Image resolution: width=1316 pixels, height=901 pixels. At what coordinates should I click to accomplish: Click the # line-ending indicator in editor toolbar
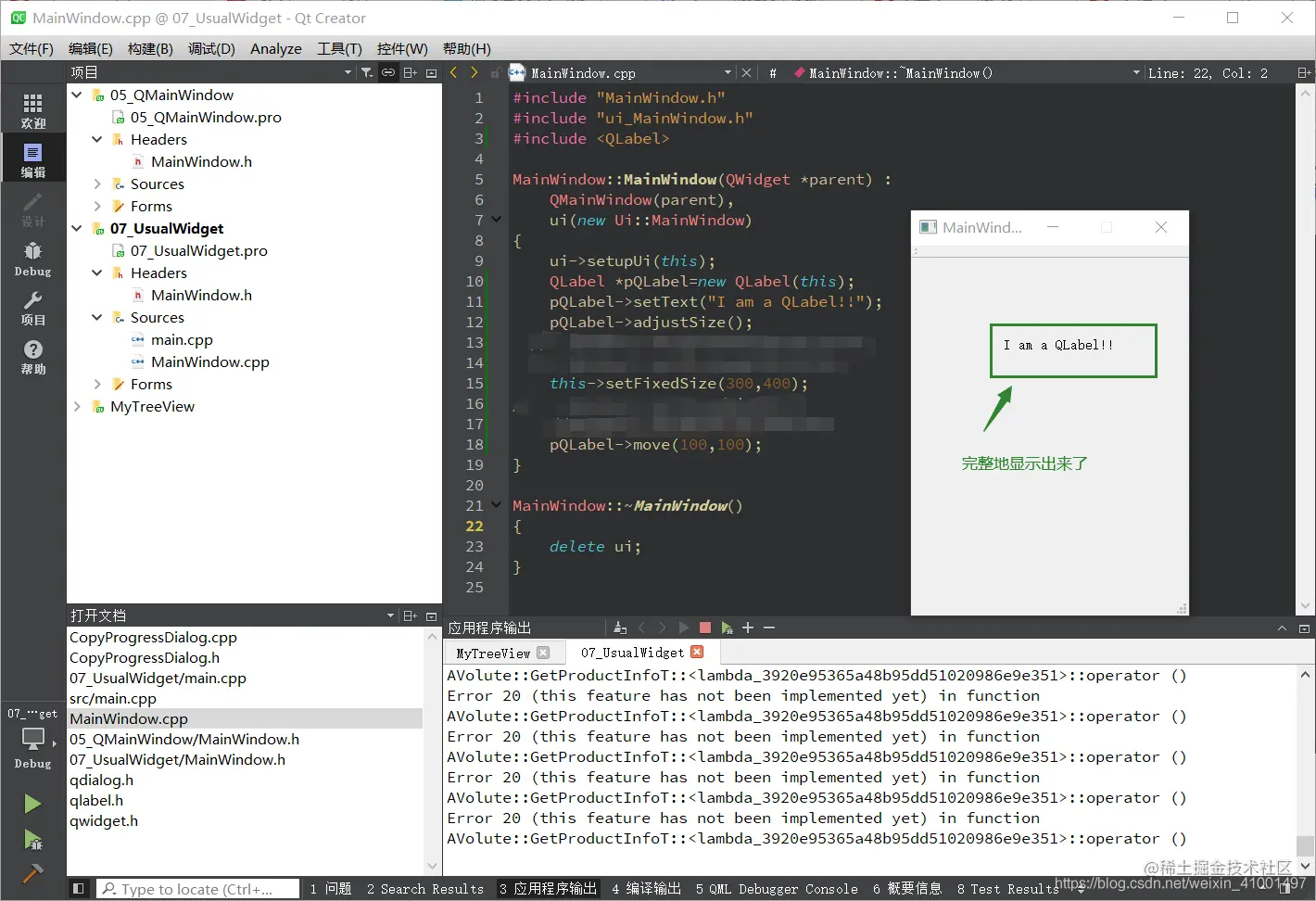click(772, 72)
